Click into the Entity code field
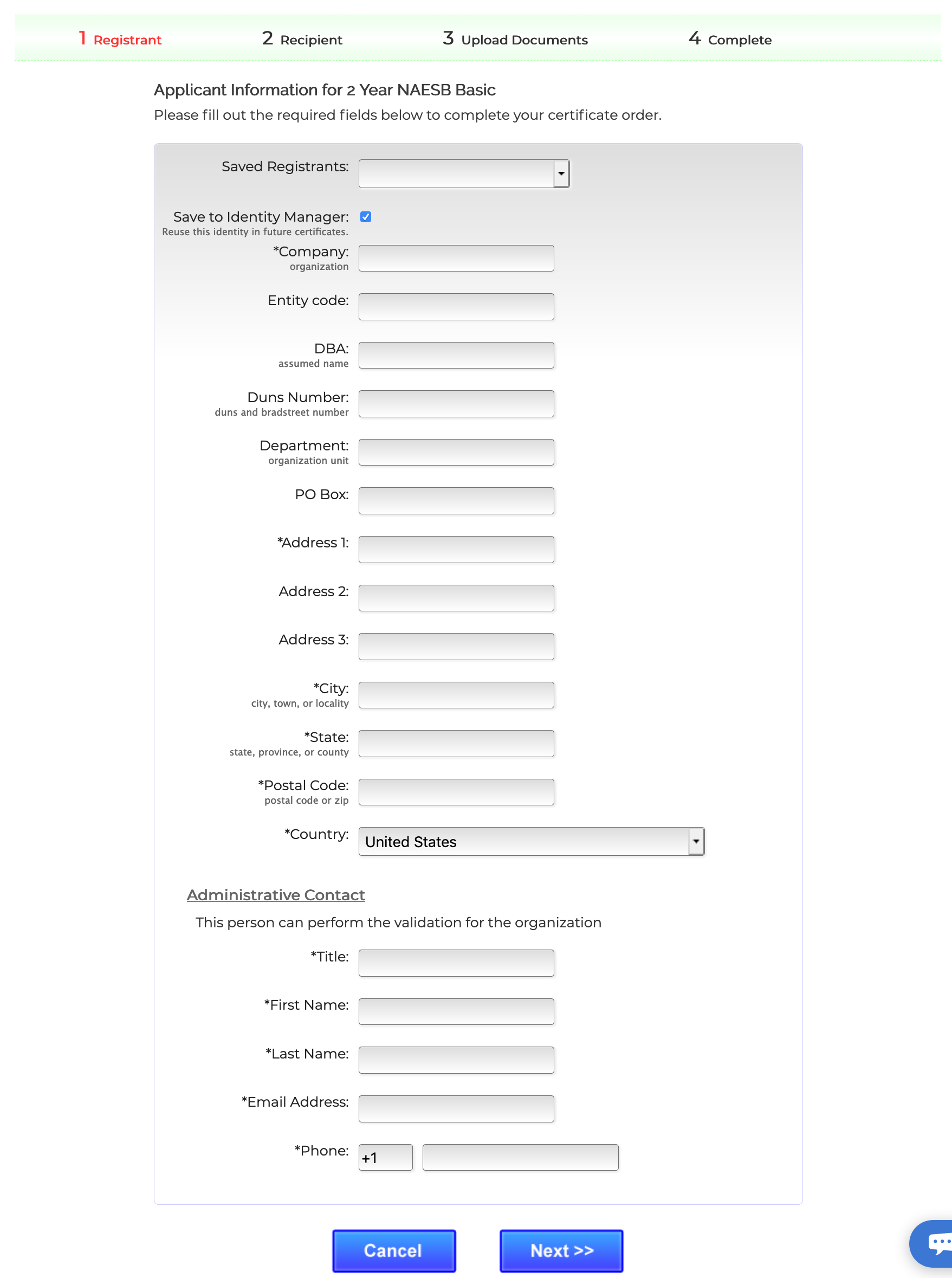 (456, 307)
